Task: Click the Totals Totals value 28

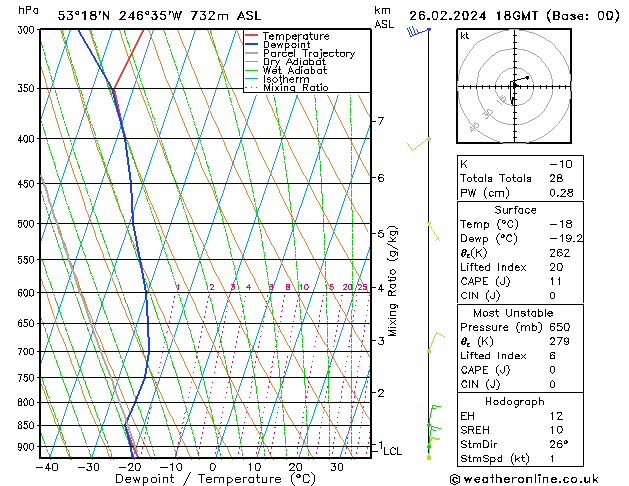Action: [556, 178]
